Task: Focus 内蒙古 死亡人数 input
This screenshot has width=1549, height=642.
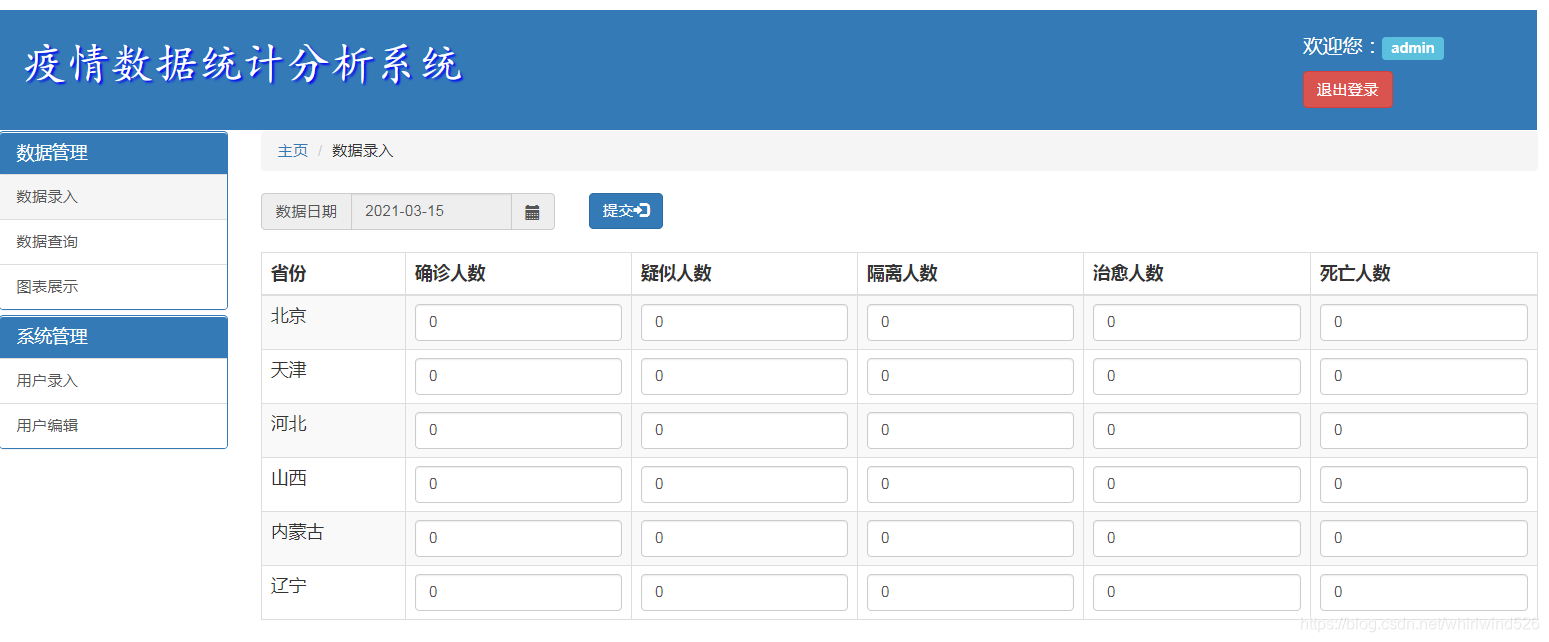Action: point(1424,539)
